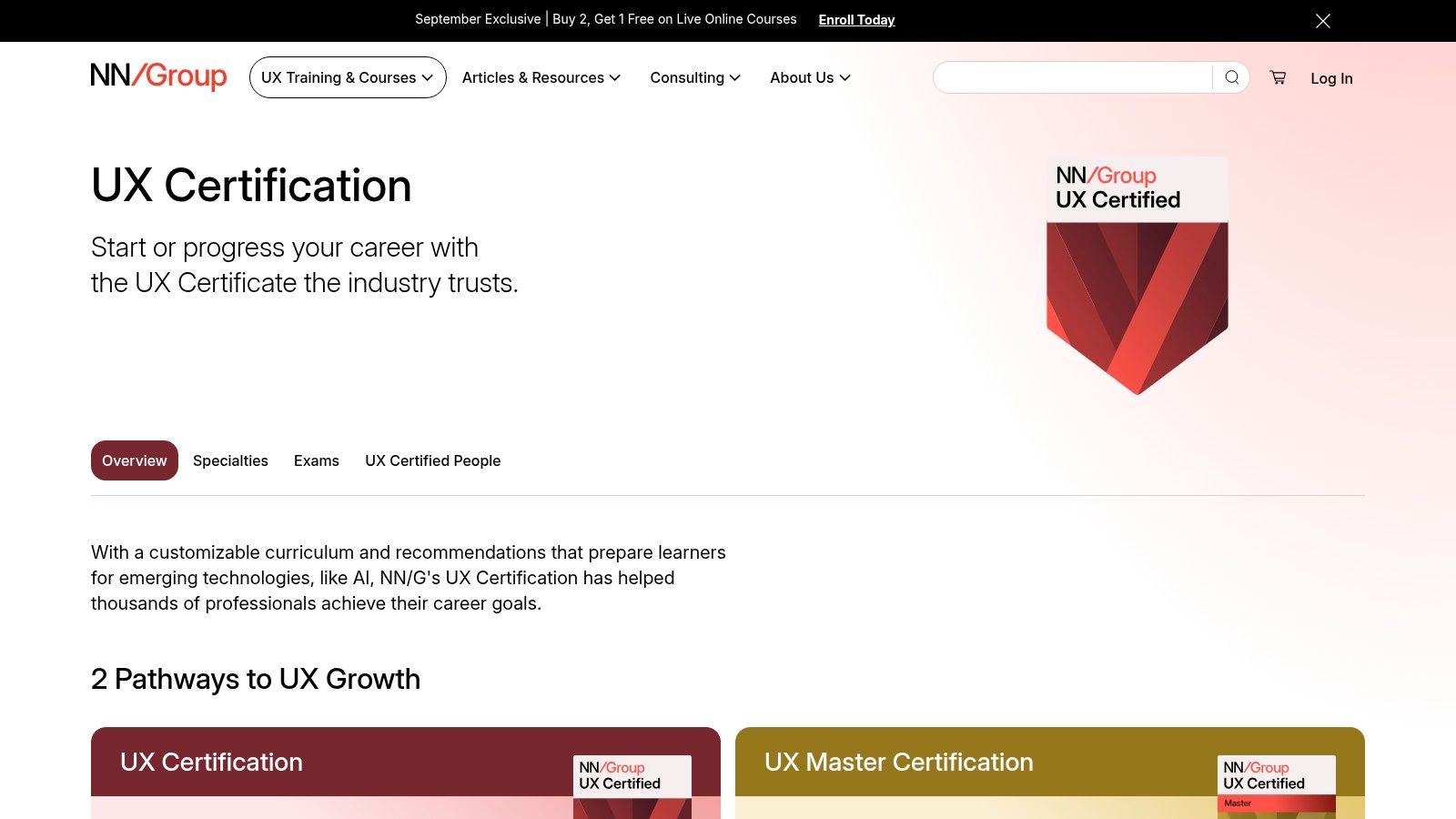Open the Consulting dropdown menu
Screen dimensions: 1456x819
(x=695, y=77)
